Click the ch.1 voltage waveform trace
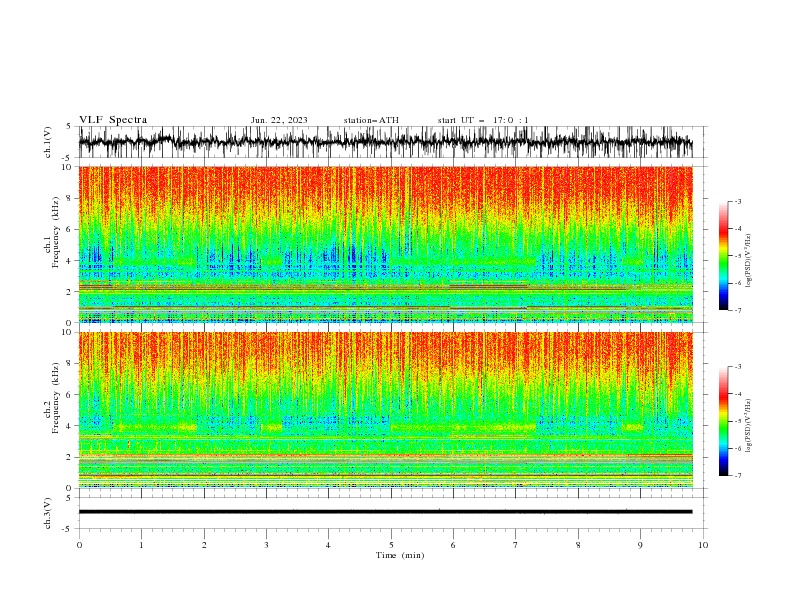 pyautogui.click(x=385, y=142)
